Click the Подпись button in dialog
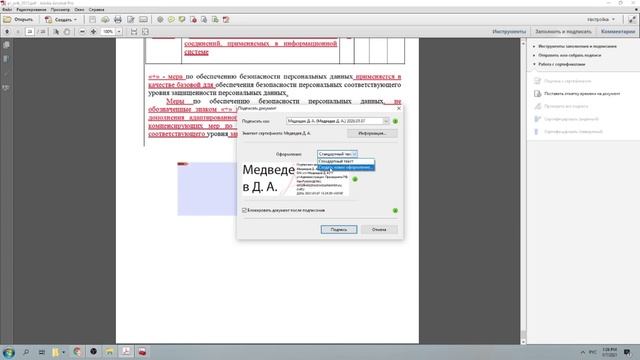This screenshot has height=360, width=640. tap(339, 230)
